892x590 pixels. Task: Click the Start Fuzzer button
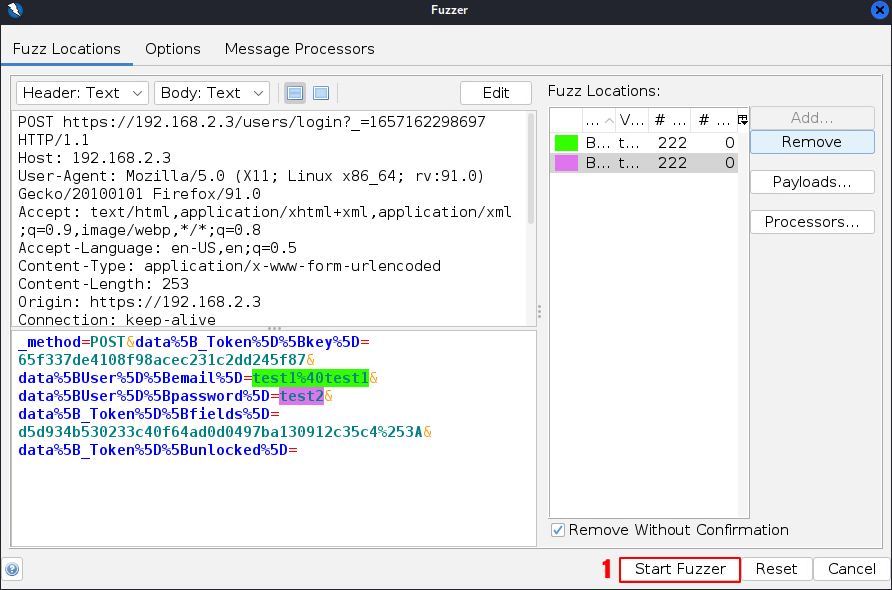(680, 569)
